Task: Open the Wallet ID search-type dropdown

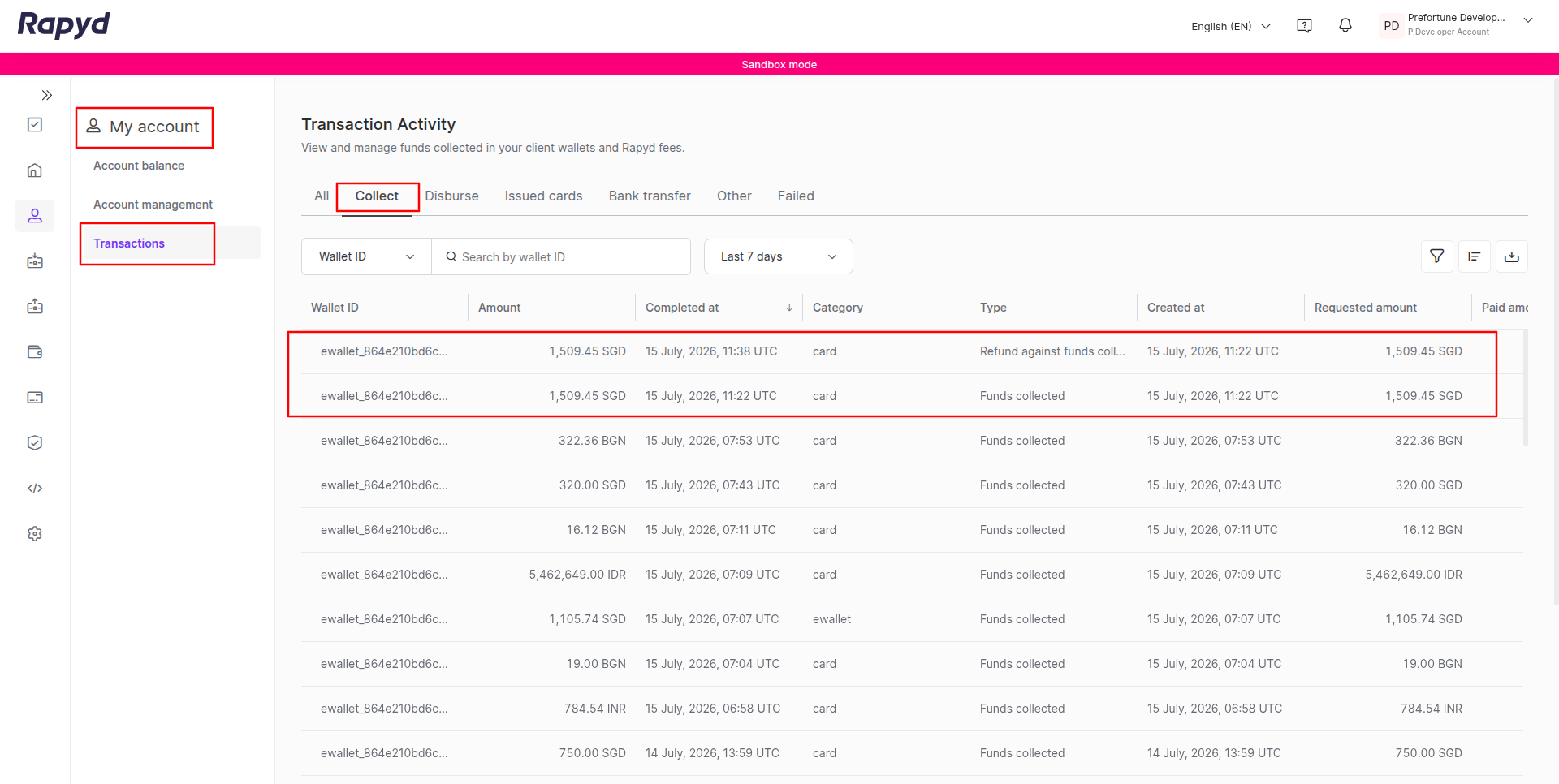Action: (366, 256)
